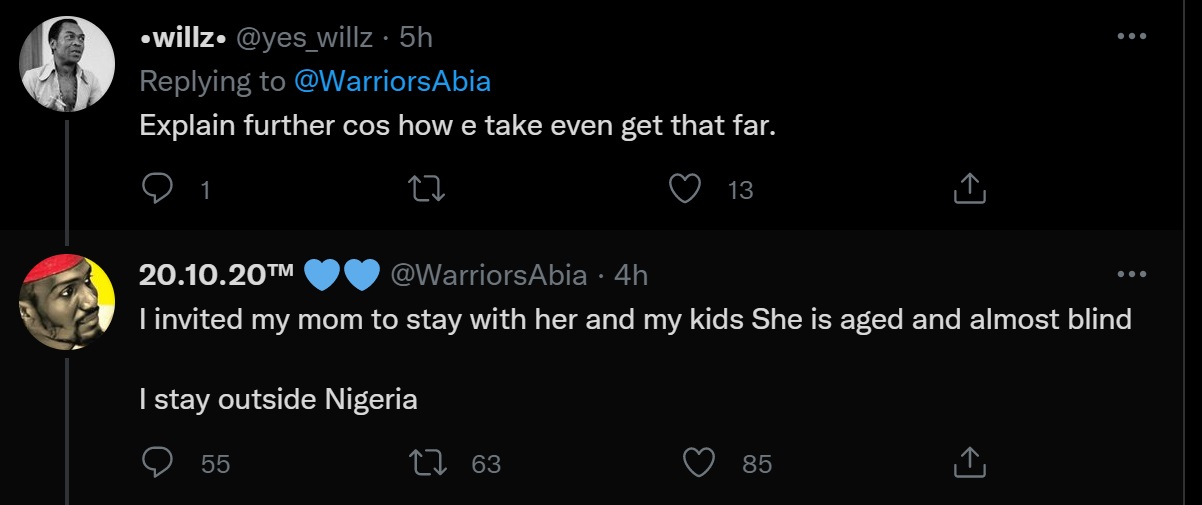Open •willz• profile from display name
The height and width of the screenshot is (505, 1202).
coord(181,38)
